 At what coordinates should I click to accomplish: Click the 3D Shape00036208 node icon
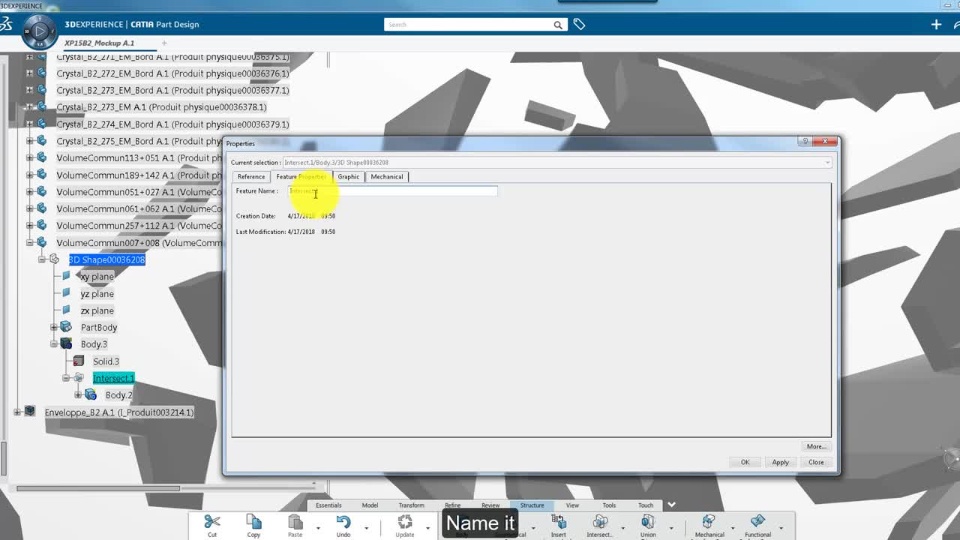coord(54,260)
